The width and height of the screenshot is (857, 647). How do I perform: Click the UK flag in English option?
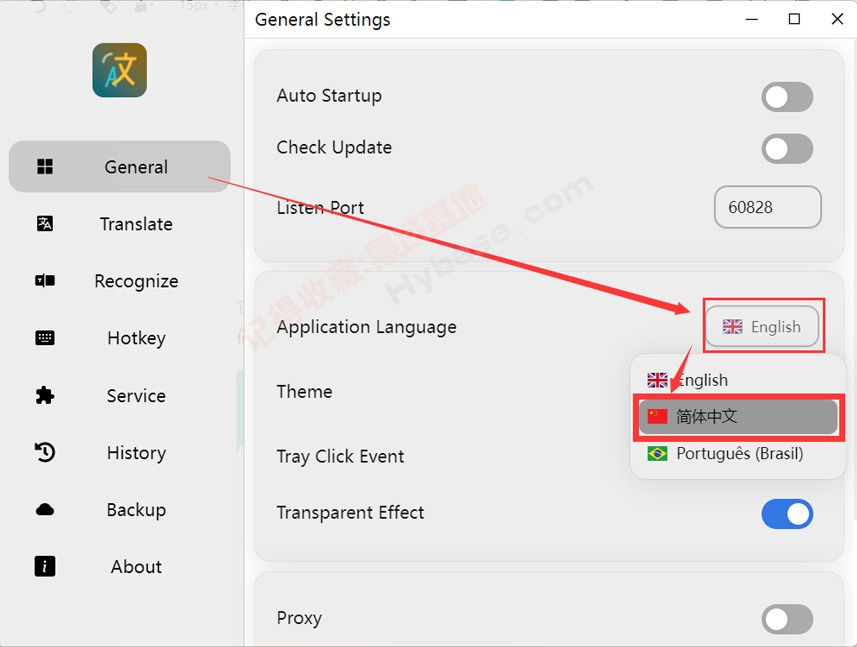(657, 380)
